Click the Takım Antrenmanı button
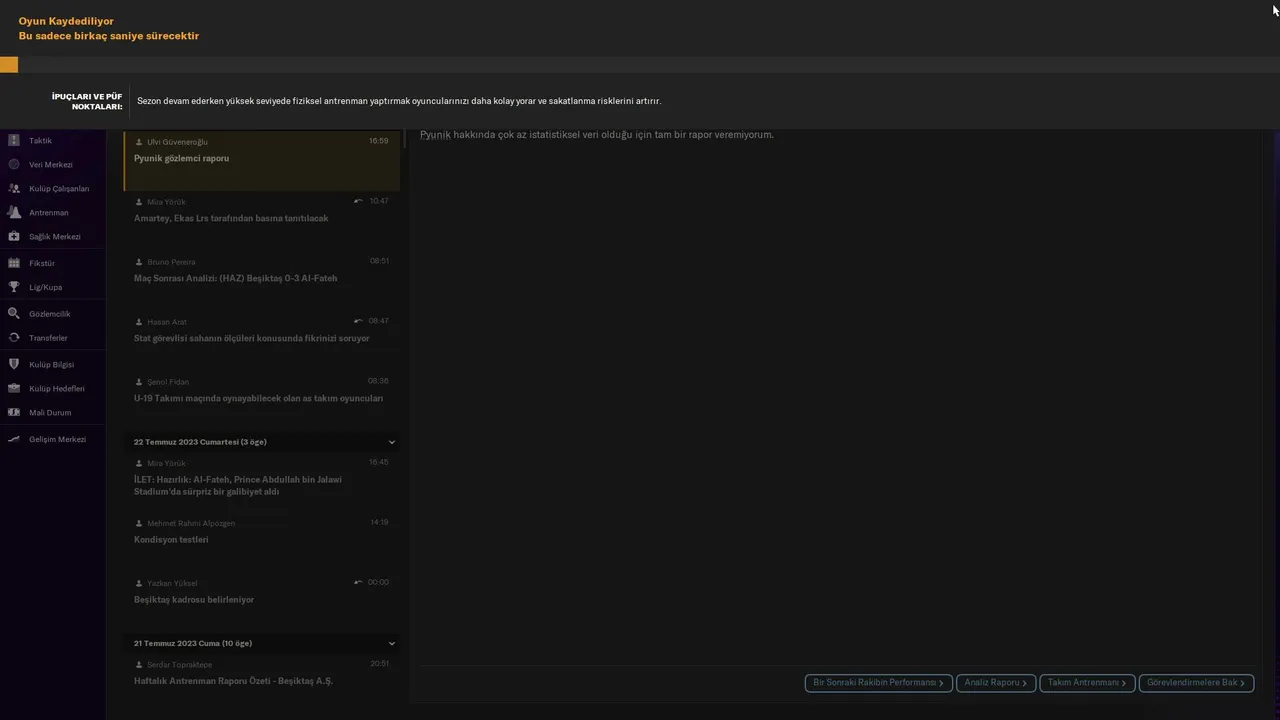 pos(1087,683)
